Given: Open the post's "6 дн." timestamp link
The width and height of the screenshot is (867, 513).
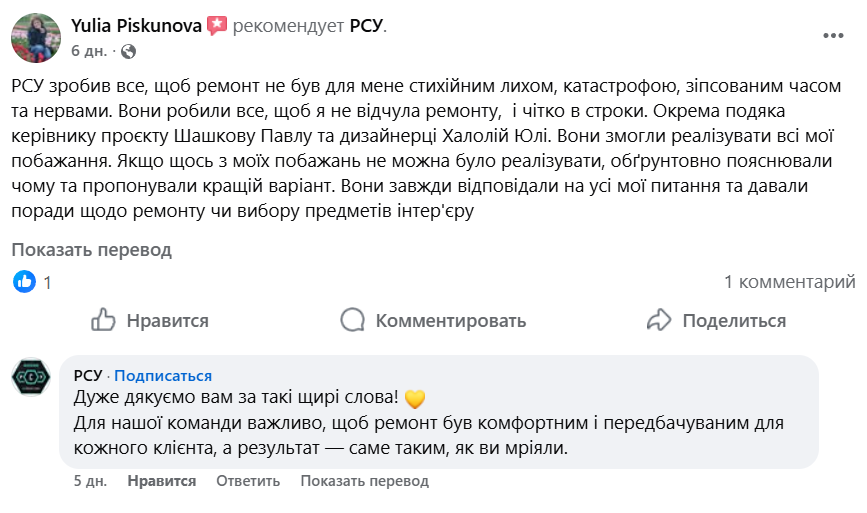Looking at the screenshot, I should [x=89, y=50].
